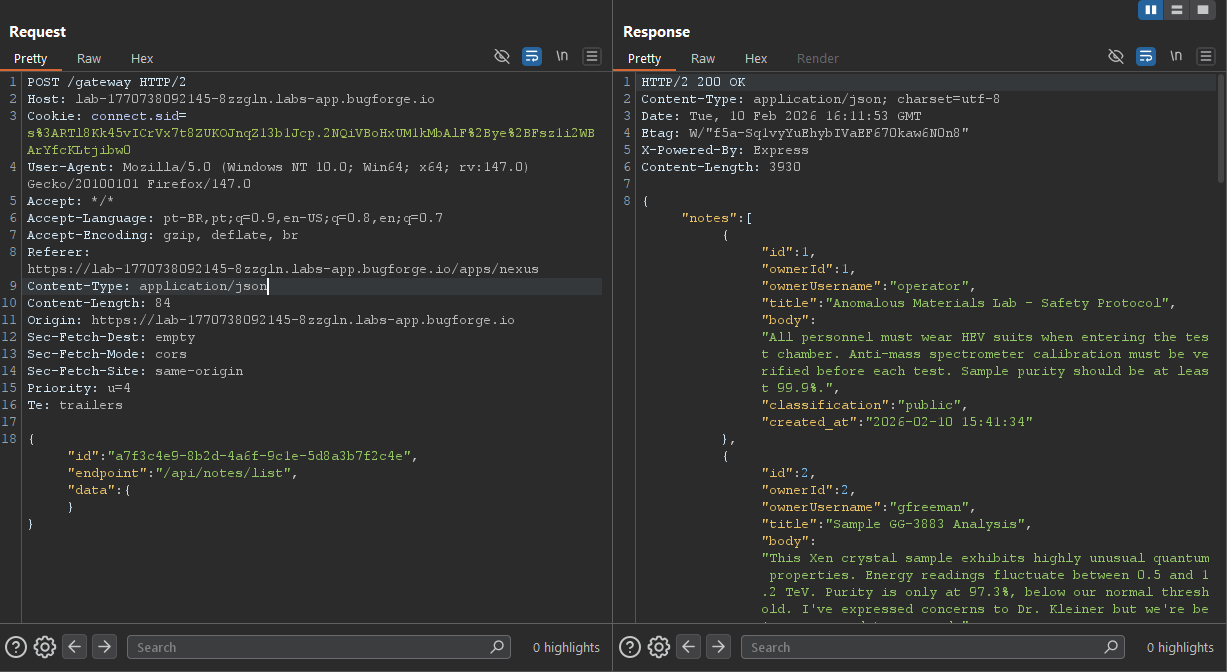
Task: Click the Host header line in Request
Action: point(231,99)
